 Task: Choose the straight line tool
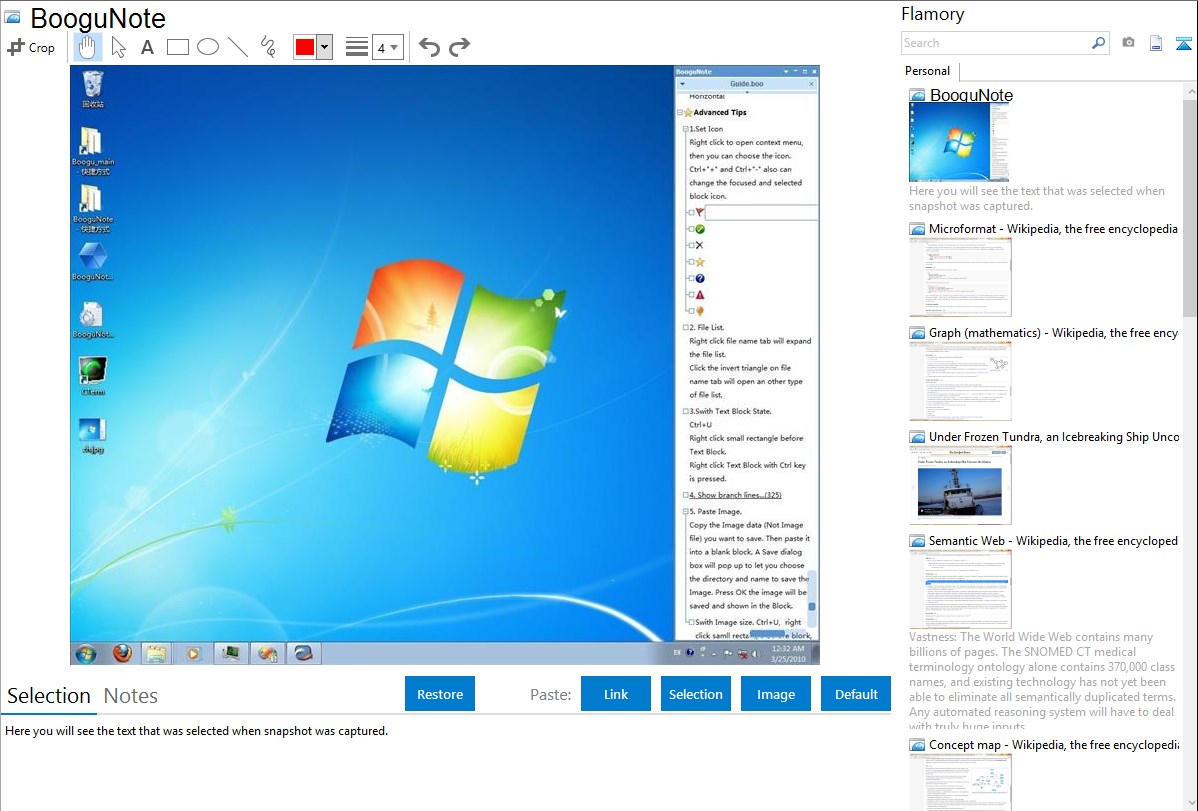click(238, 47)
